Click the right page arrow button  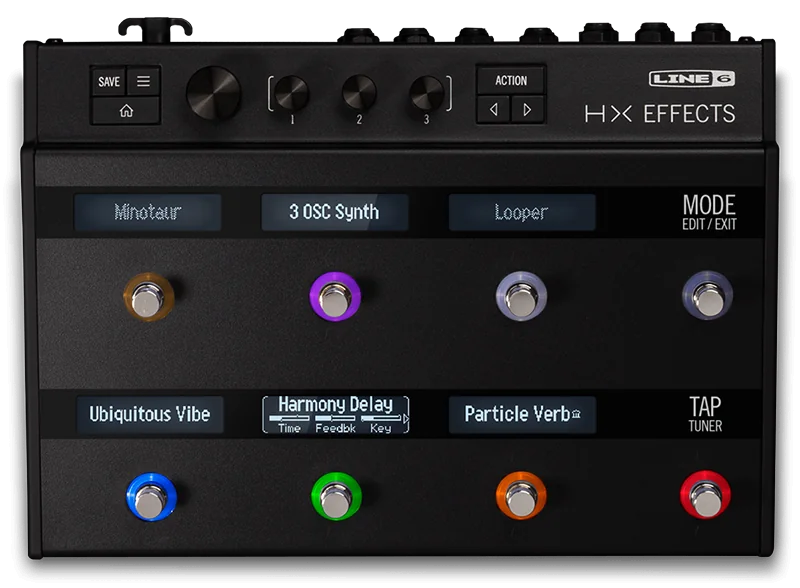(528, 109)
